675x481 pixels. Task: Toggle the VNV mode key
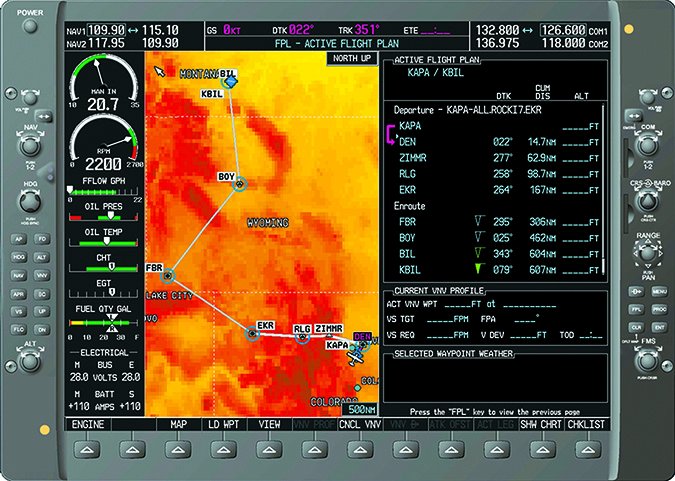pos(42,276)
